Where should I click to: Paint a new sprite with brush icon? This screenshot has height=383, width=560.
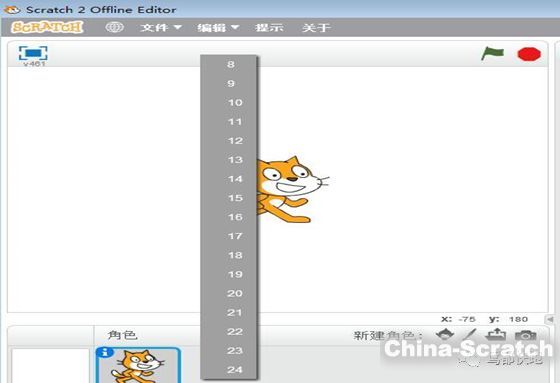point(469,335)
